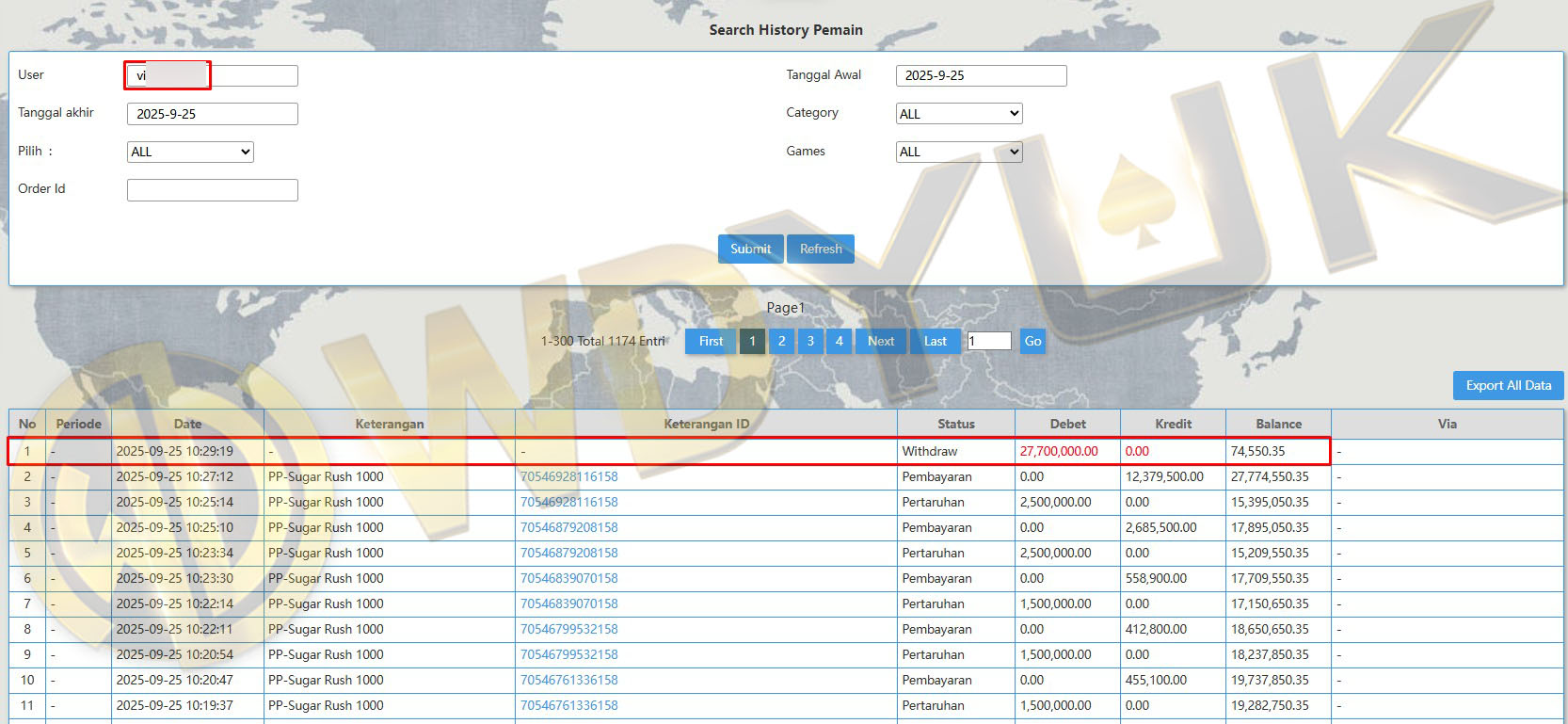Viewport: 1568px width, 724px height.
Task: Click the Tanggal Awal date field
Action: point(981,75)
